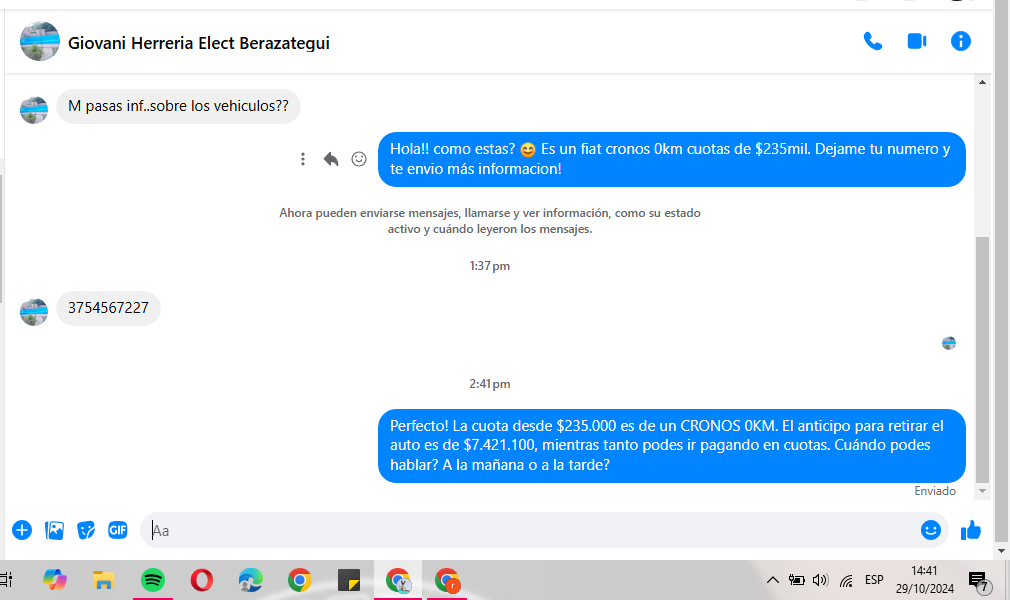
Task: Open three-dot menu for Hola message
Action: point(303,159)
